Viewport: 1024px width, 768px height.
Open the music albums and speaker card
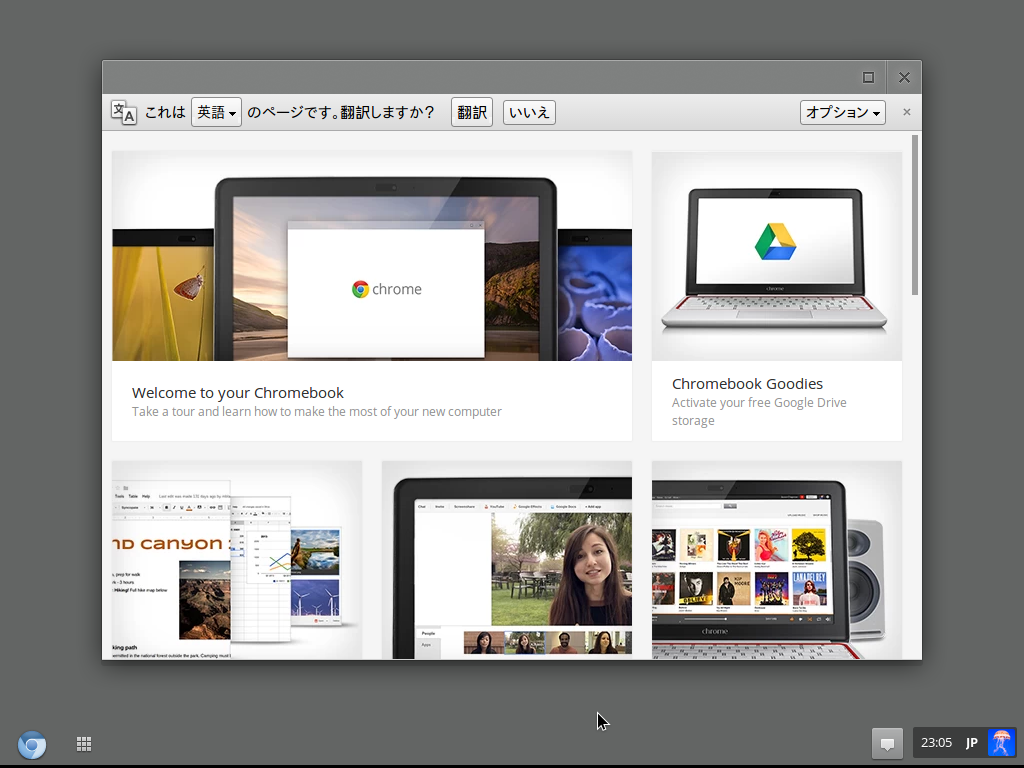point(776,560)
